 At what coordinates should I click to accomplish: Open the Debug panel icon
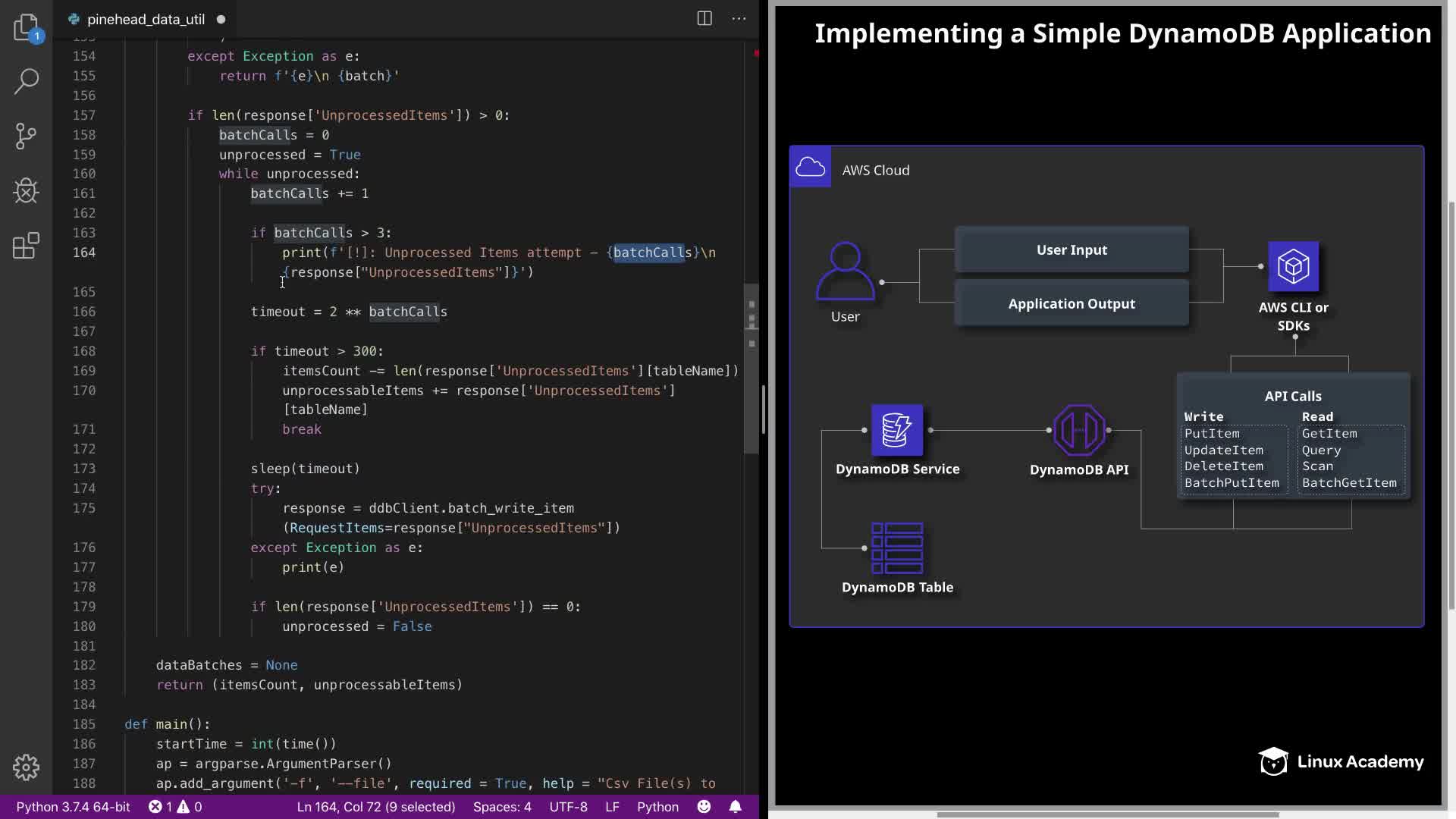[27, 190]
